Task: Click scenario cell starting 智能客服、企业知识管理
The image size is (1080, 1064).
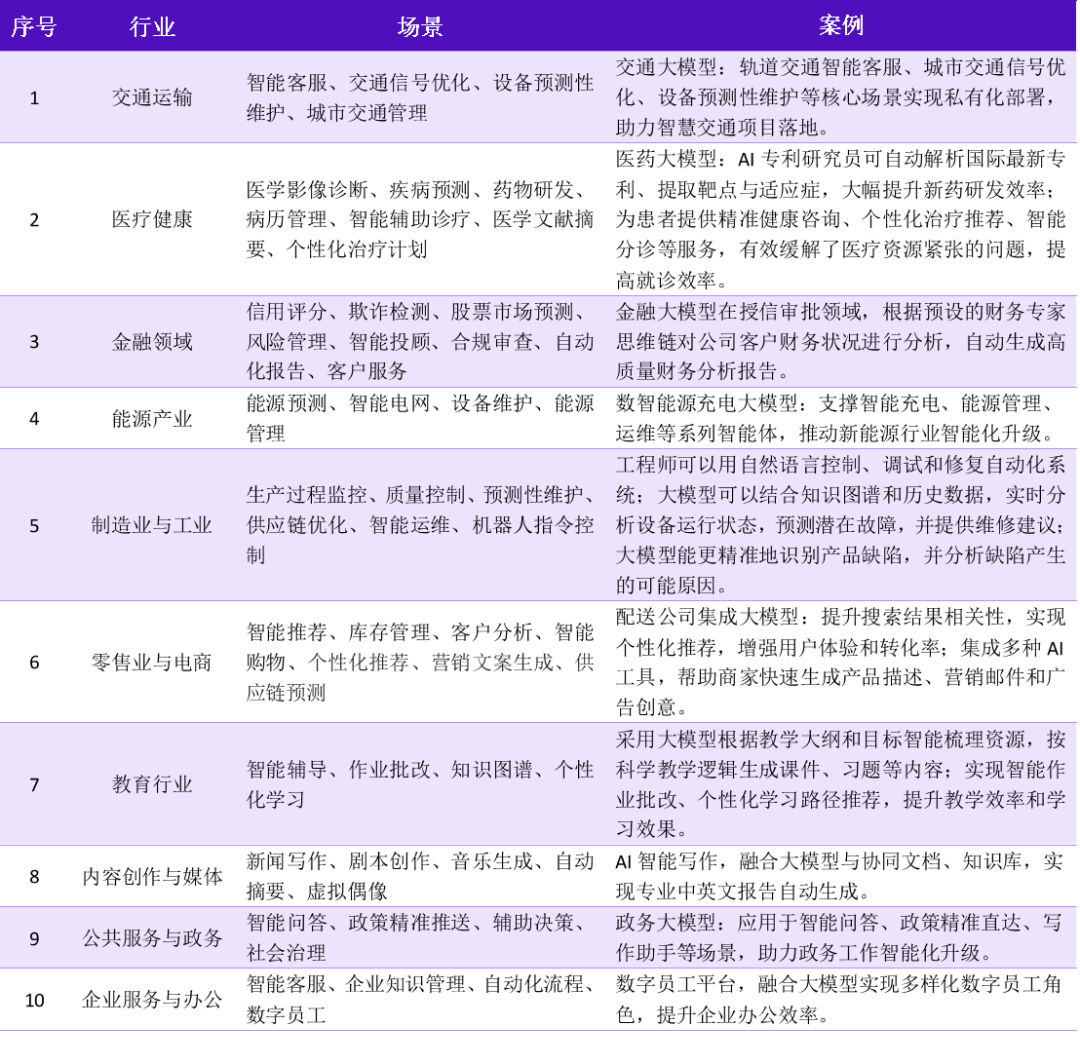Action: [x=420, y=999]
